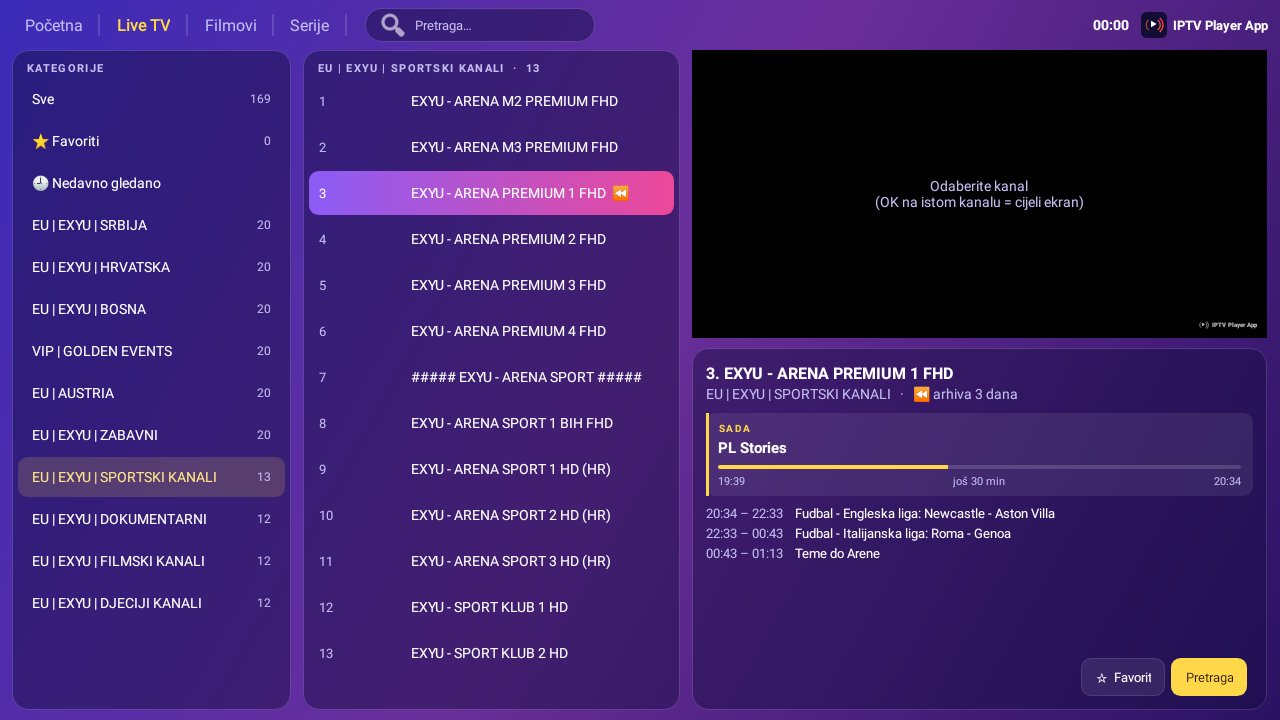Click the search magnifier icon
This screenshot has width=1280, height=720.
pyautogui.click(x=393, y=25)
